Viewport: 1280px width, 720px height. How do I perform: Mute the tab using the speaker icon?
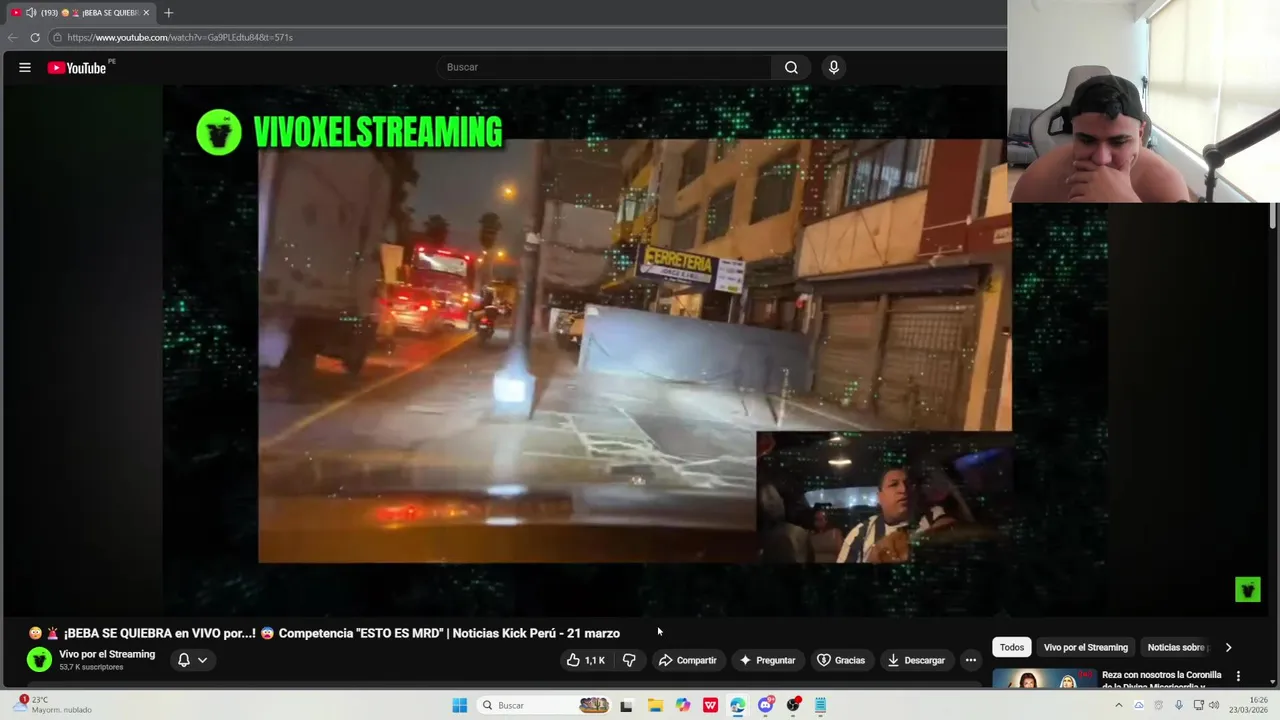pos(31,13)
